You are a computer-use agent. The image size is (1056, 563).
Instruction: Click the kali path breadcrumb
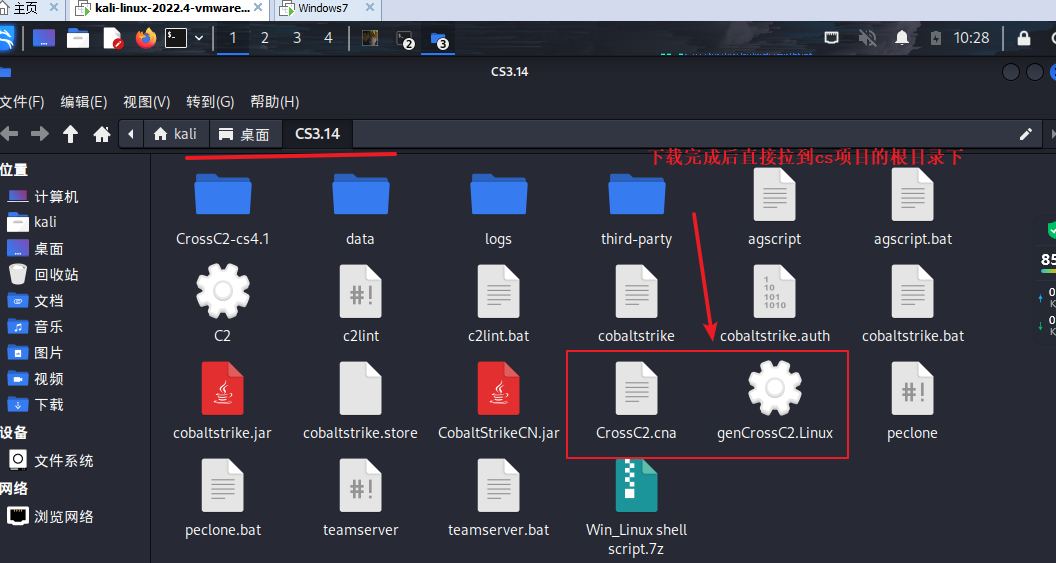(175, 134)
